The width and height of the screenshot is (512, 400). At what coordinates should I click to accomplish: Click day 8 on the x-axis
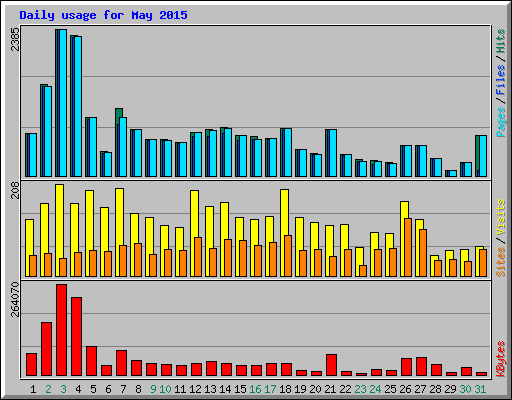pyautogui.click(x=138, y=389)
